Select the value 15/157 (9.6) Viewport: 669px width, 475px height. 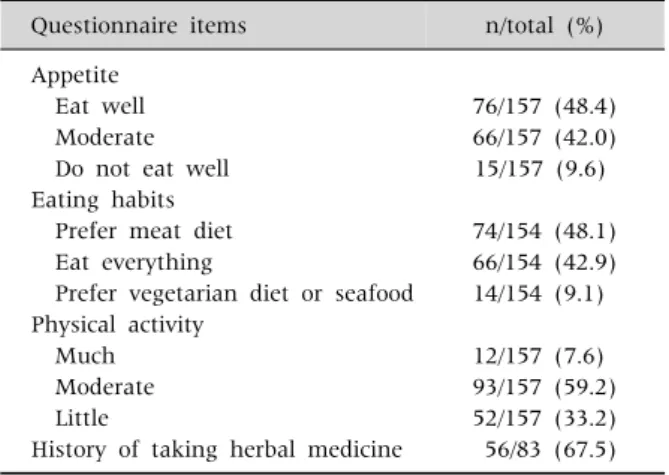point(540,169)
